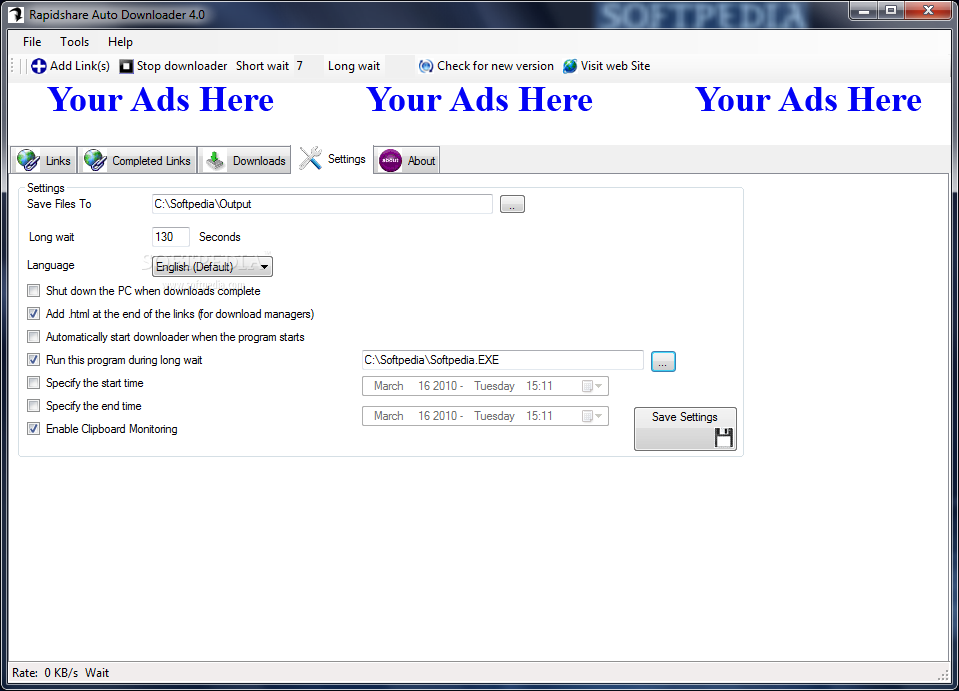Switch to the Links tab

point(44,160)
